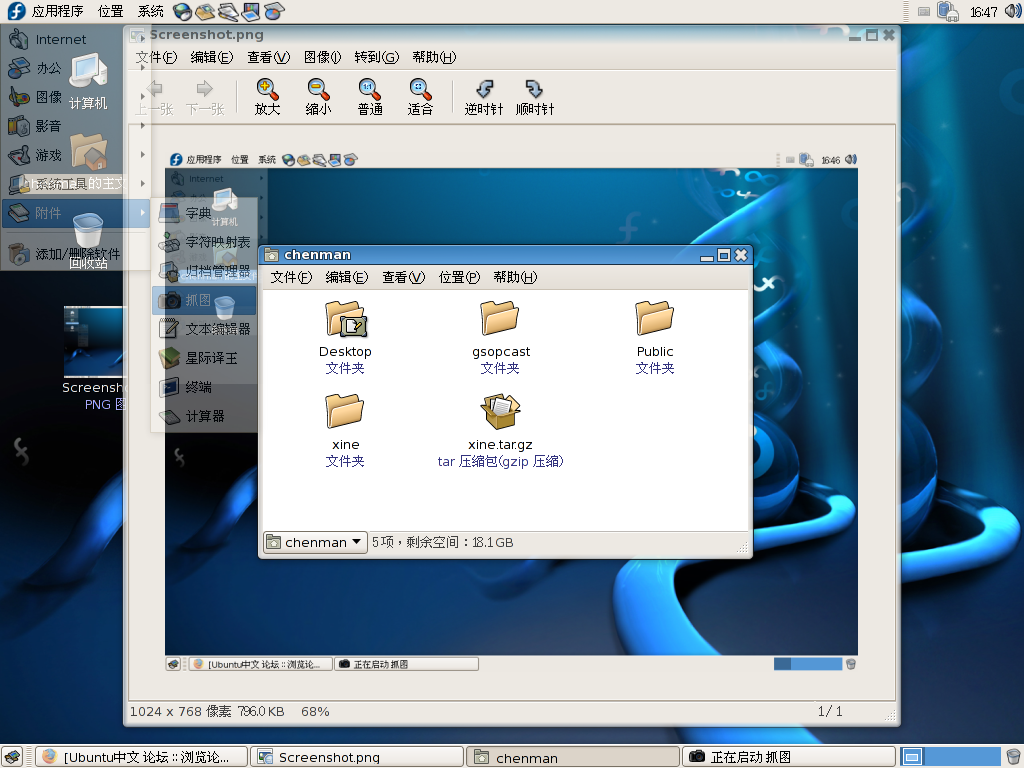Click the workspace switcher in bottom panel
1024x768 pixels.
(x=950, y=757)
